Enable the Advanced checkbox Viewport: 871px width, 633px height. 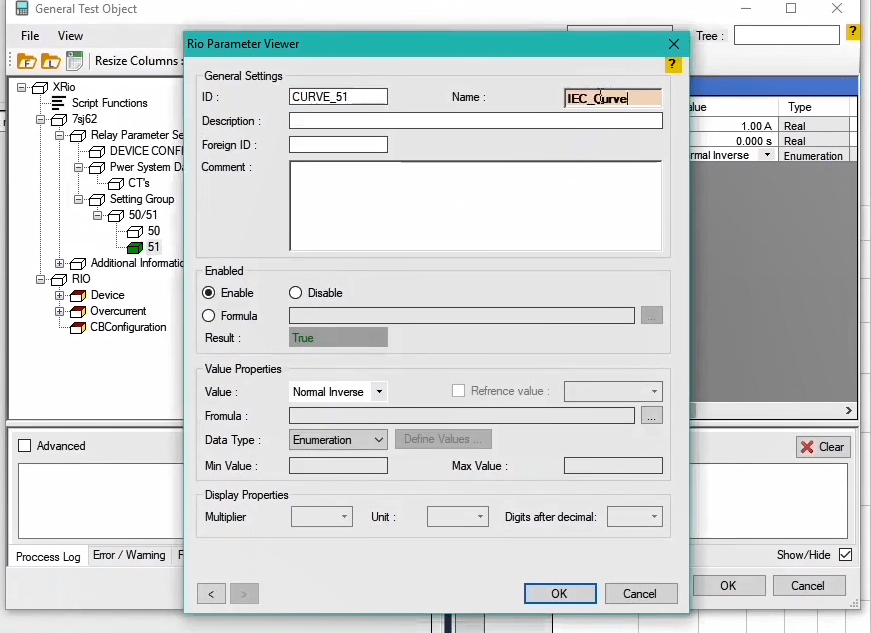(25, 446)
